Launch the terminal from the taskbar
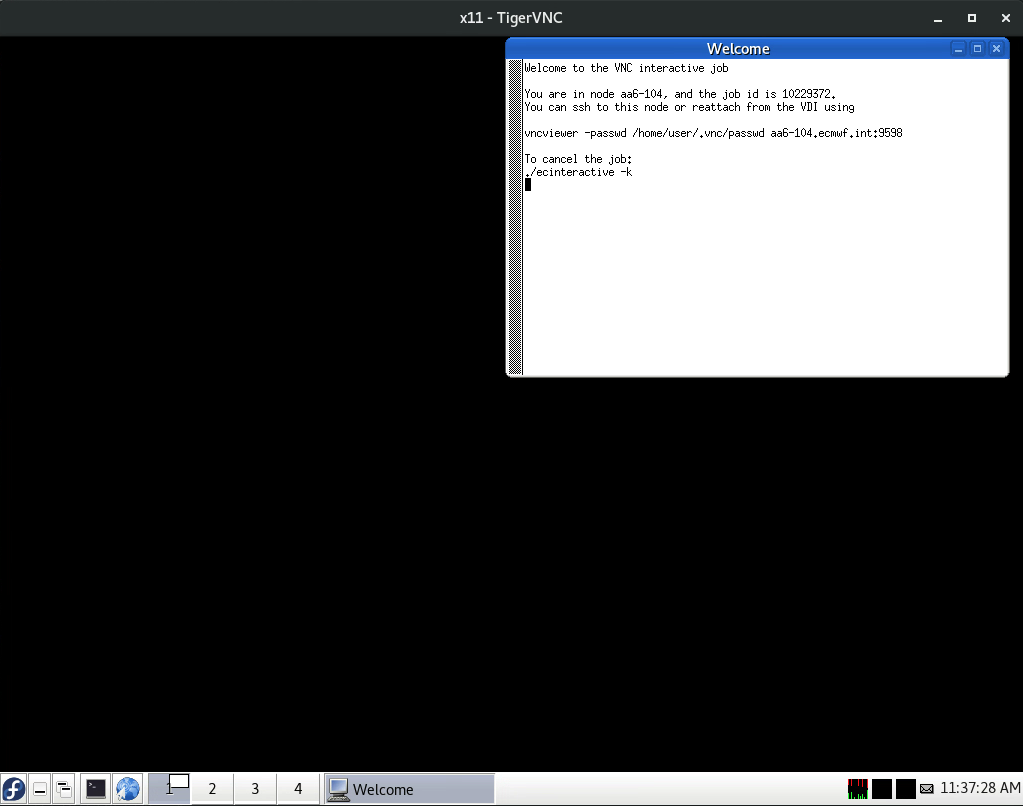1023x806 pixels. point(96,789)
